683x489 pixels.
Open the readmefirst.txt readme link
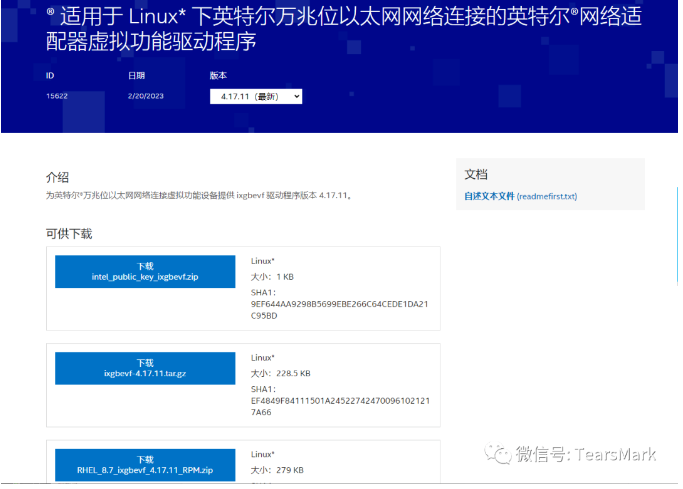(x=521, y=196)
